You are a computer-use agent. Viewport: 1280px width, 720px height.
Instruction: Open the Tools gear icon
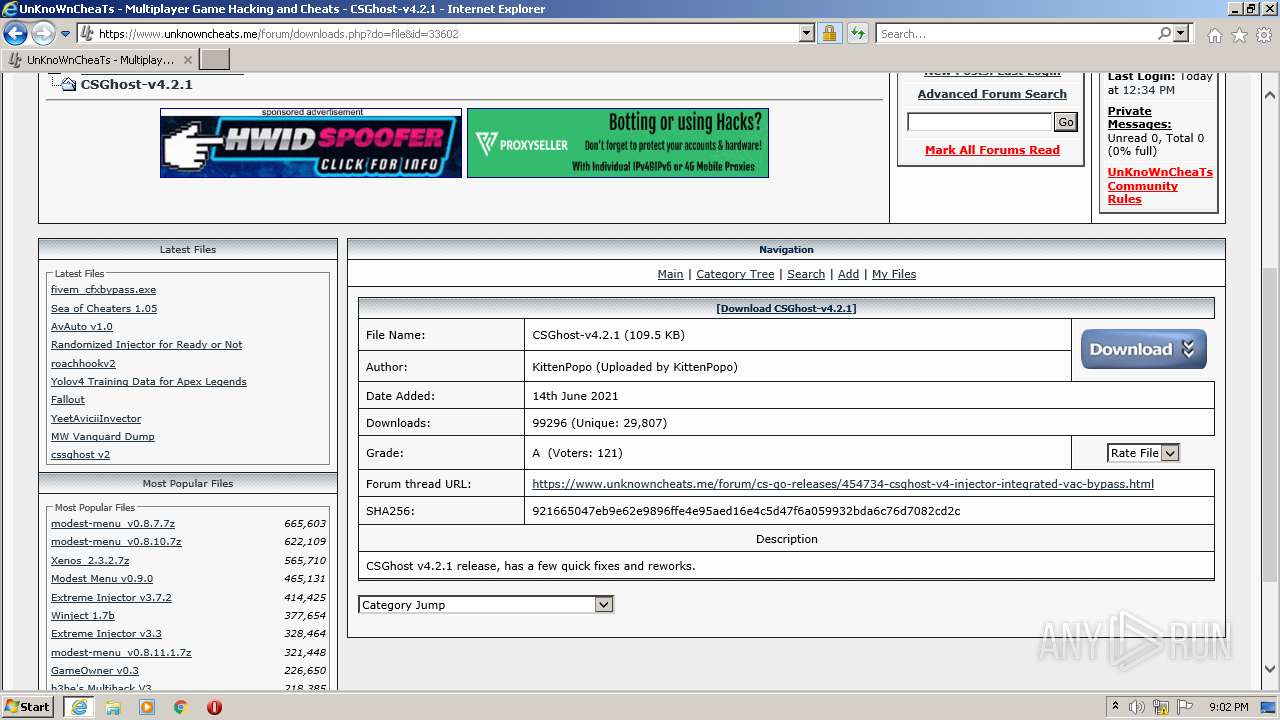pos(1264,35)
